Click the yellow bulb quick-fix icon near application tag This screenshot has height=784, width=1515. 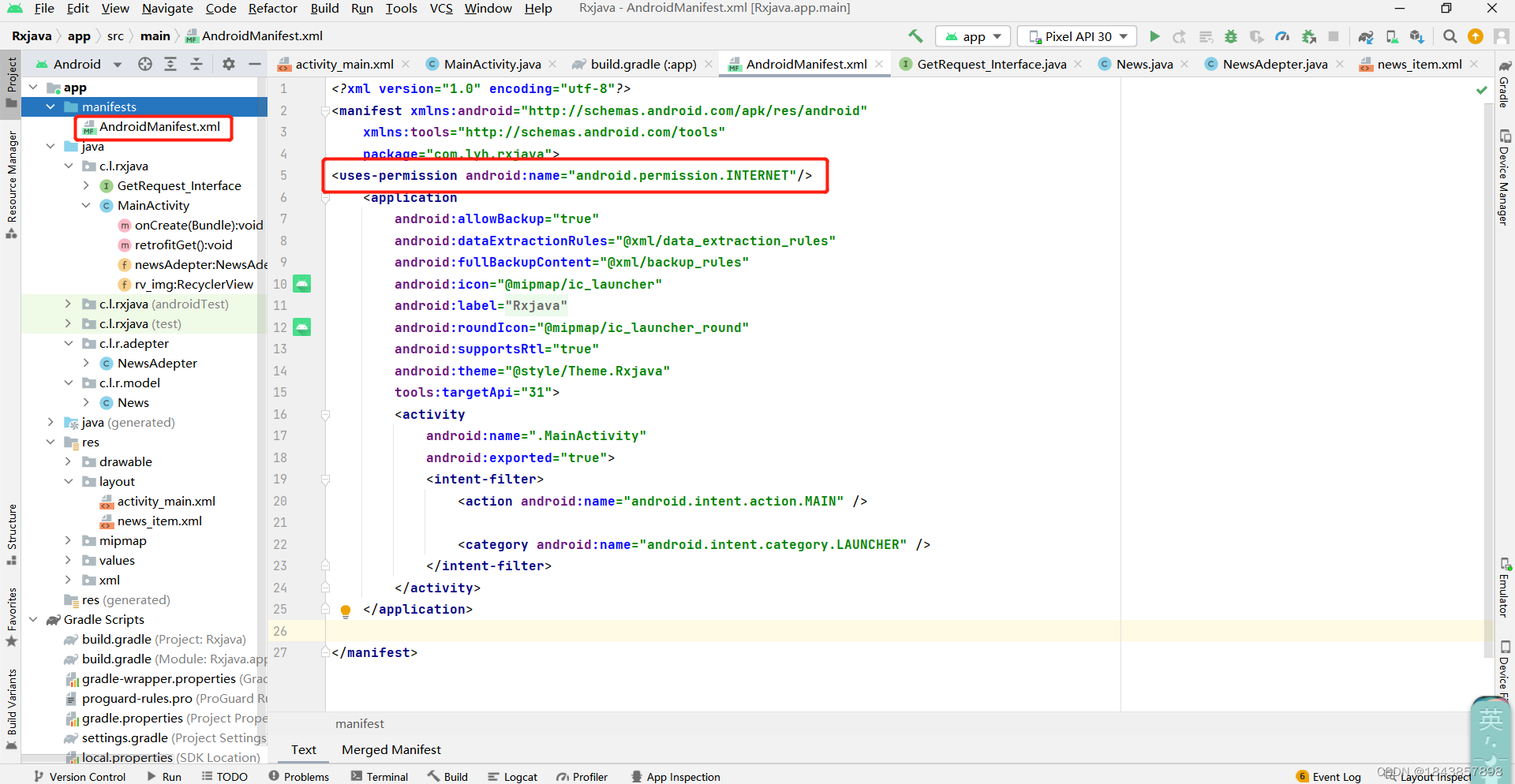345,610
